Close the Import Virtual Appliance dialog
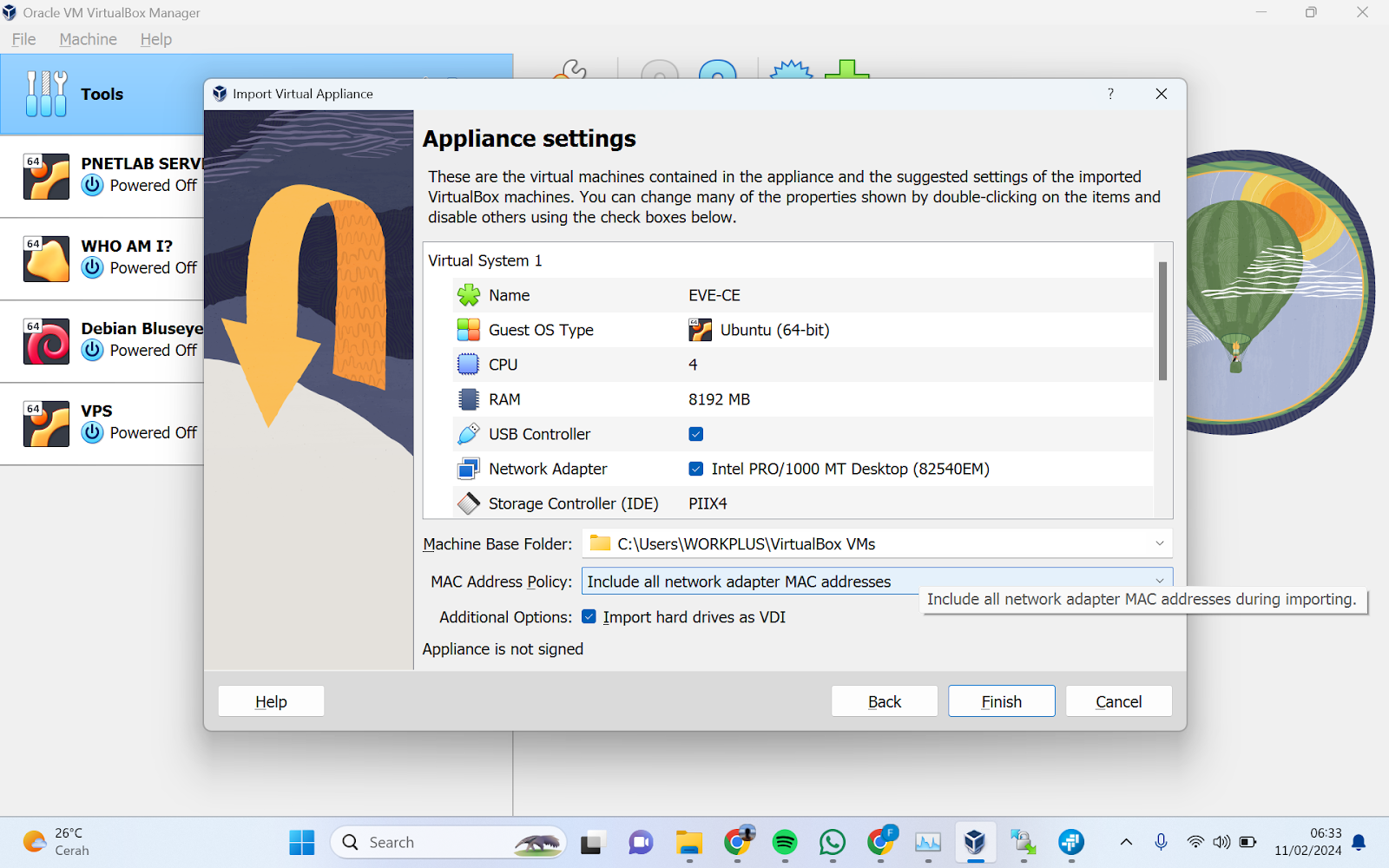 tap(1162, 94)
